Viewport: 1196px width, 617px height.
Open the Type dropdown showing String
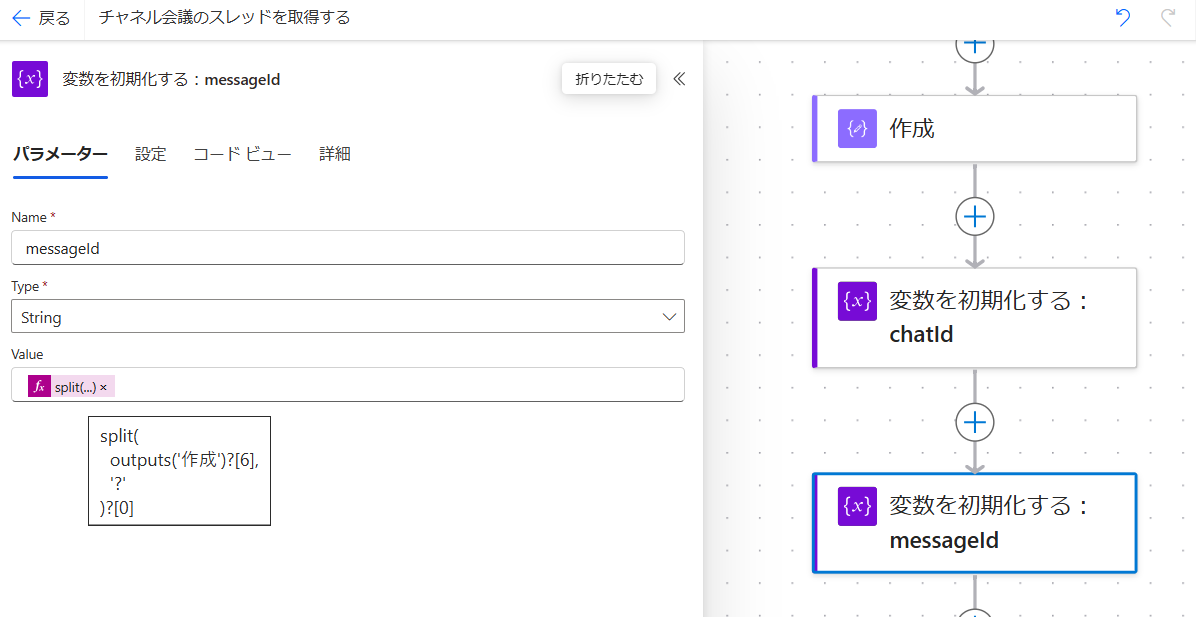(348, 317)
